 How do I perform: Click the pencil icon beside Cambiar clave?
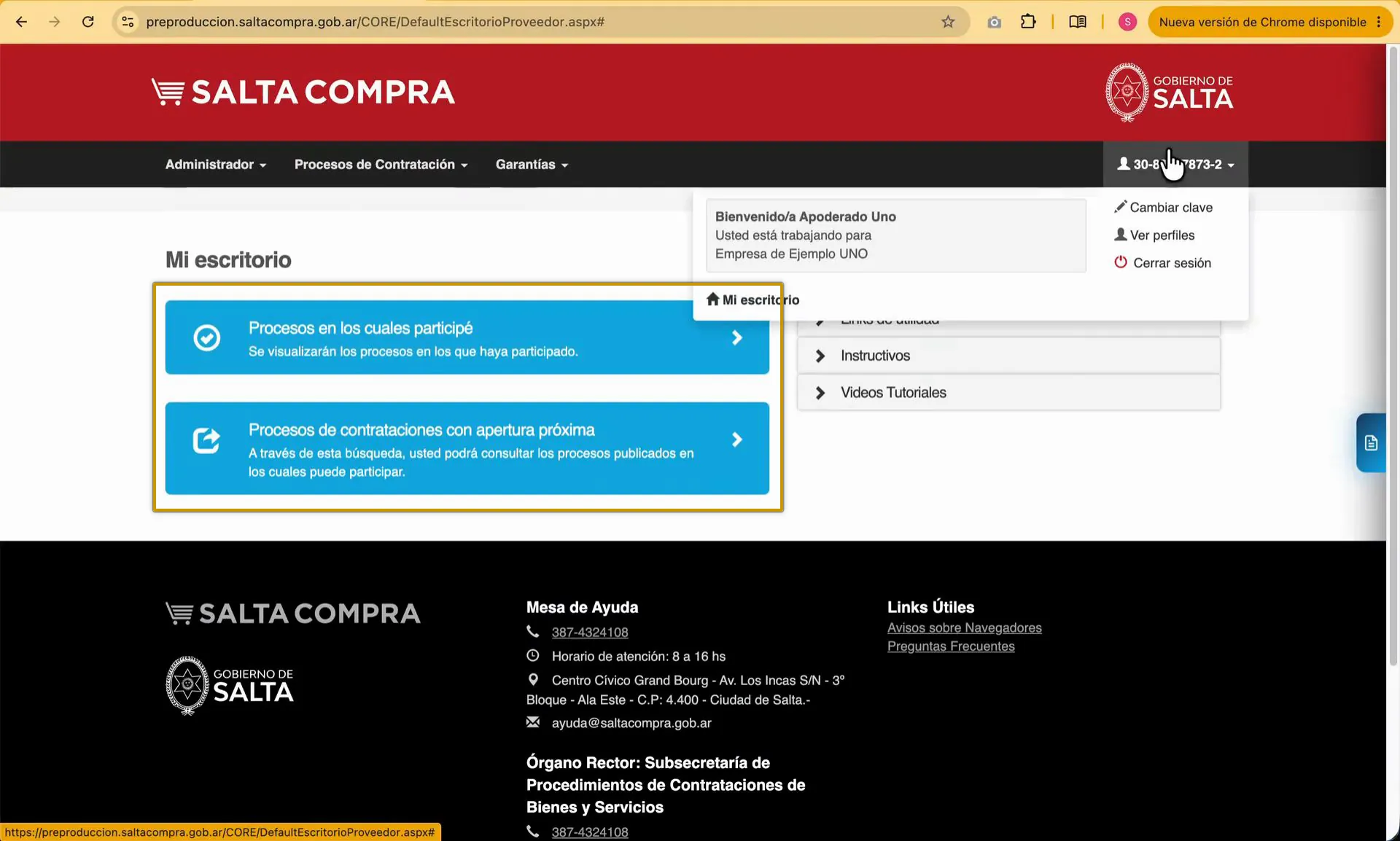coord(1121,206)
